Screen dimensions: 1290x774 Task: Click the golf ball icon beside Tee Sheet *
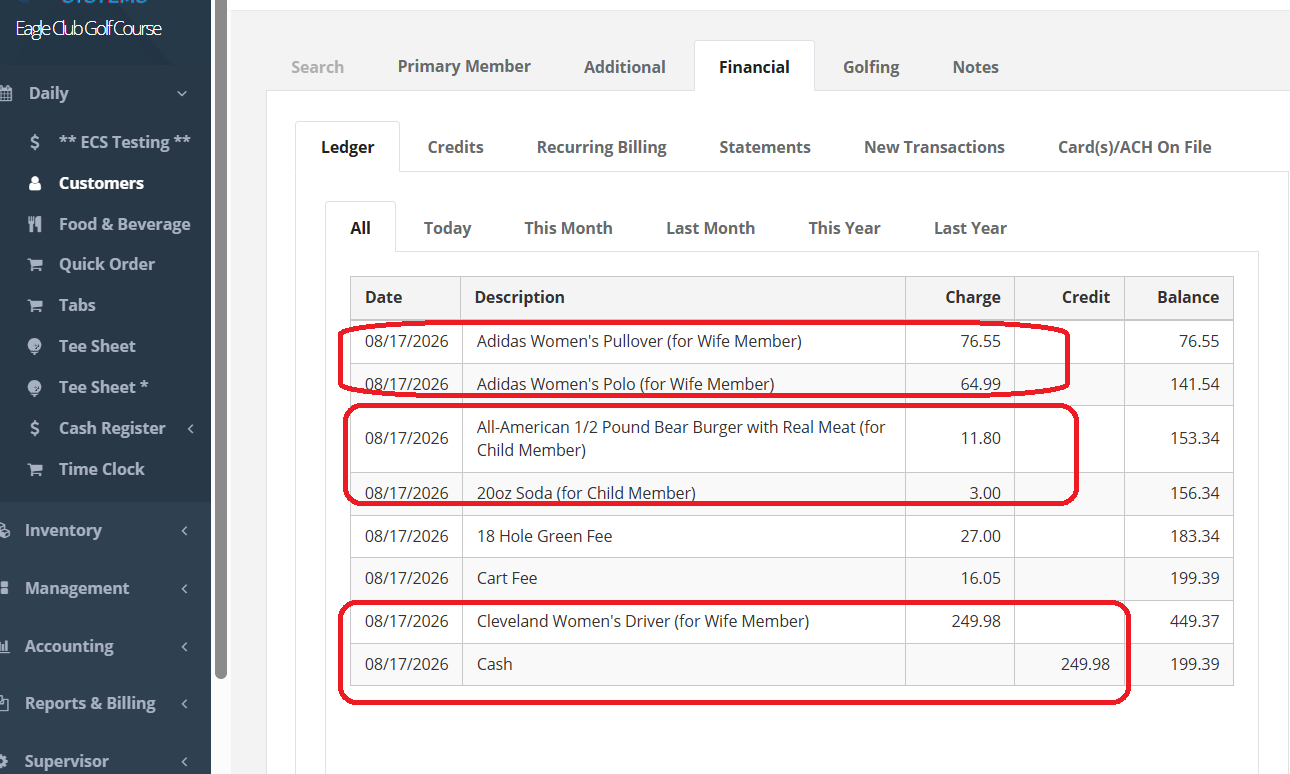point(35,387)
